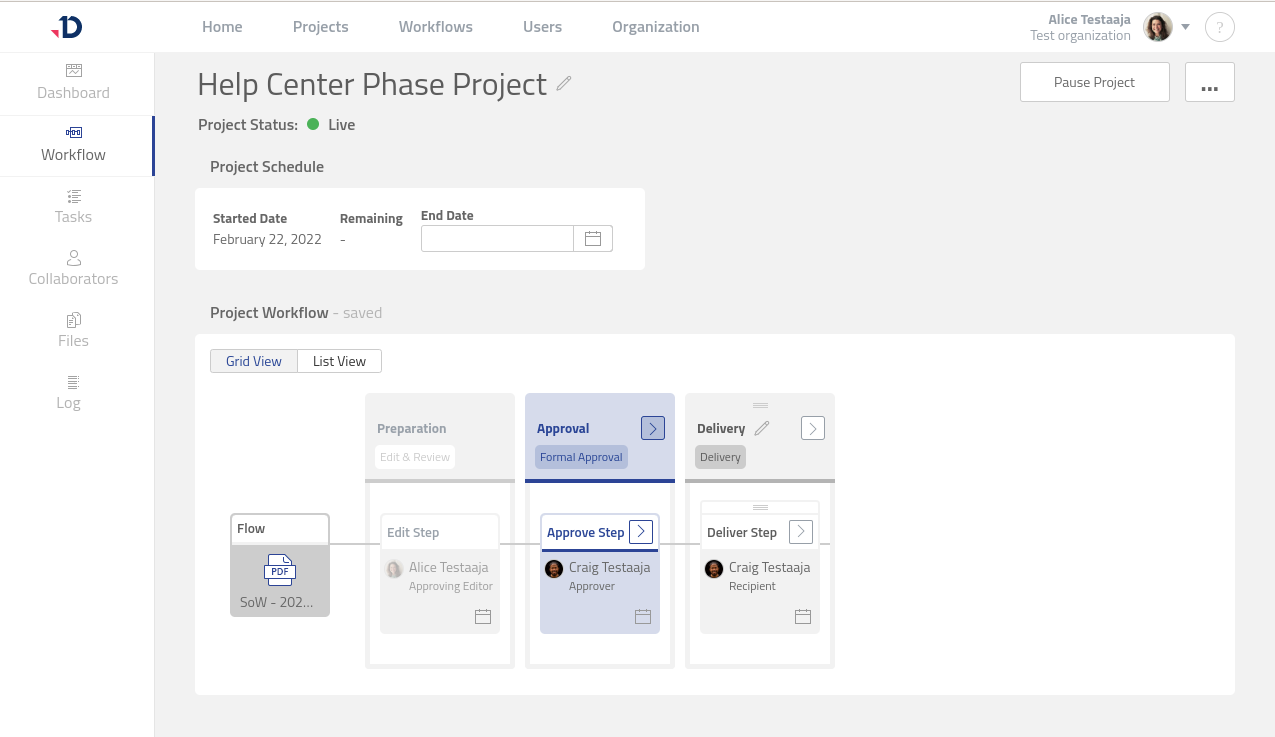Open calendar on Edit Step card
Image resolution: width=1275 pixels, height=737 pixels.
pyautogui.click(x=483, y=616)
